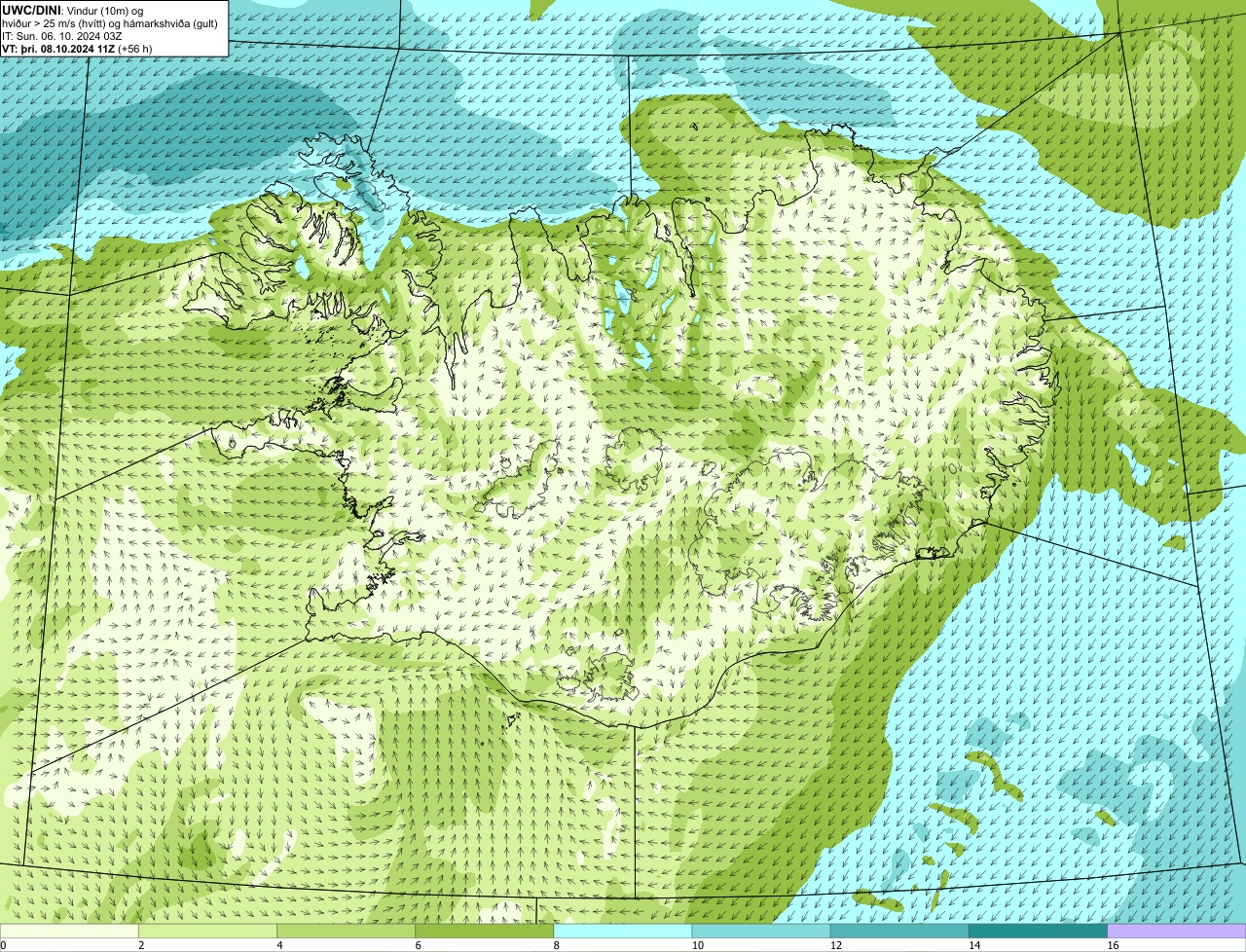Click the 8–10 m/s light cyan legend swatch
Image resolution: width=1246 pixels, height=952 pixels.
(623, 931)
